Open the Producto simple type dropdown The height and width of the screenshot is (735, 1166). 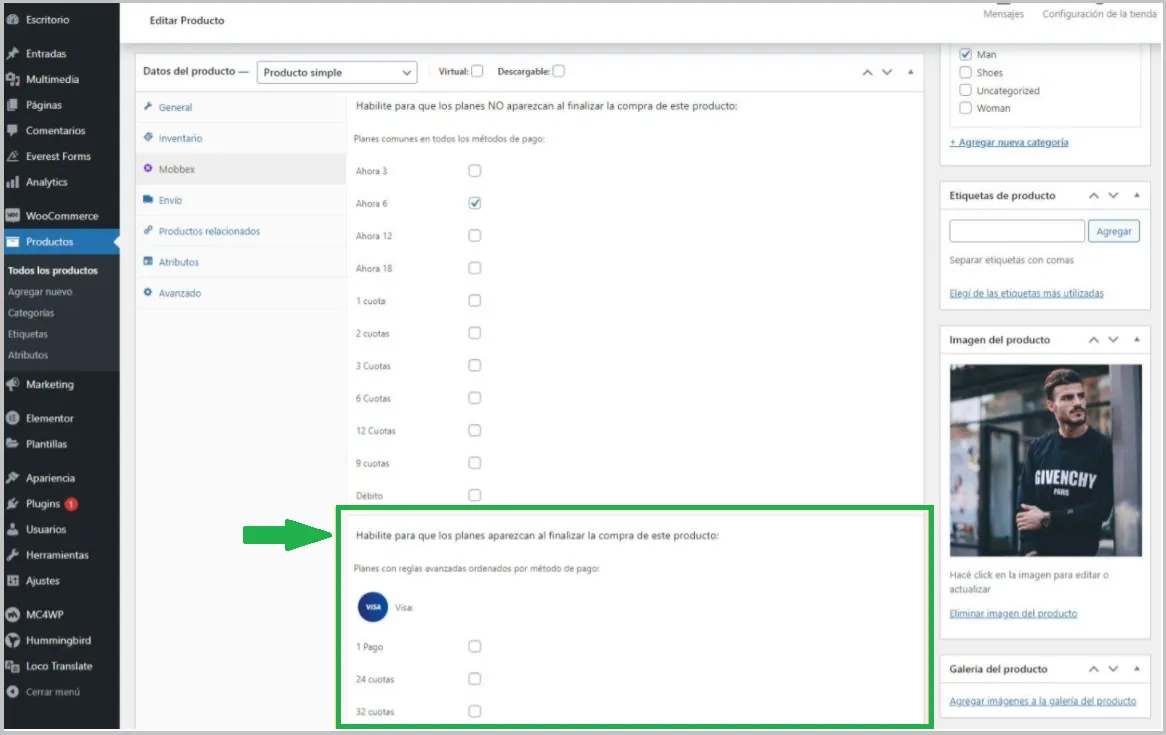[x=337, y=72]
